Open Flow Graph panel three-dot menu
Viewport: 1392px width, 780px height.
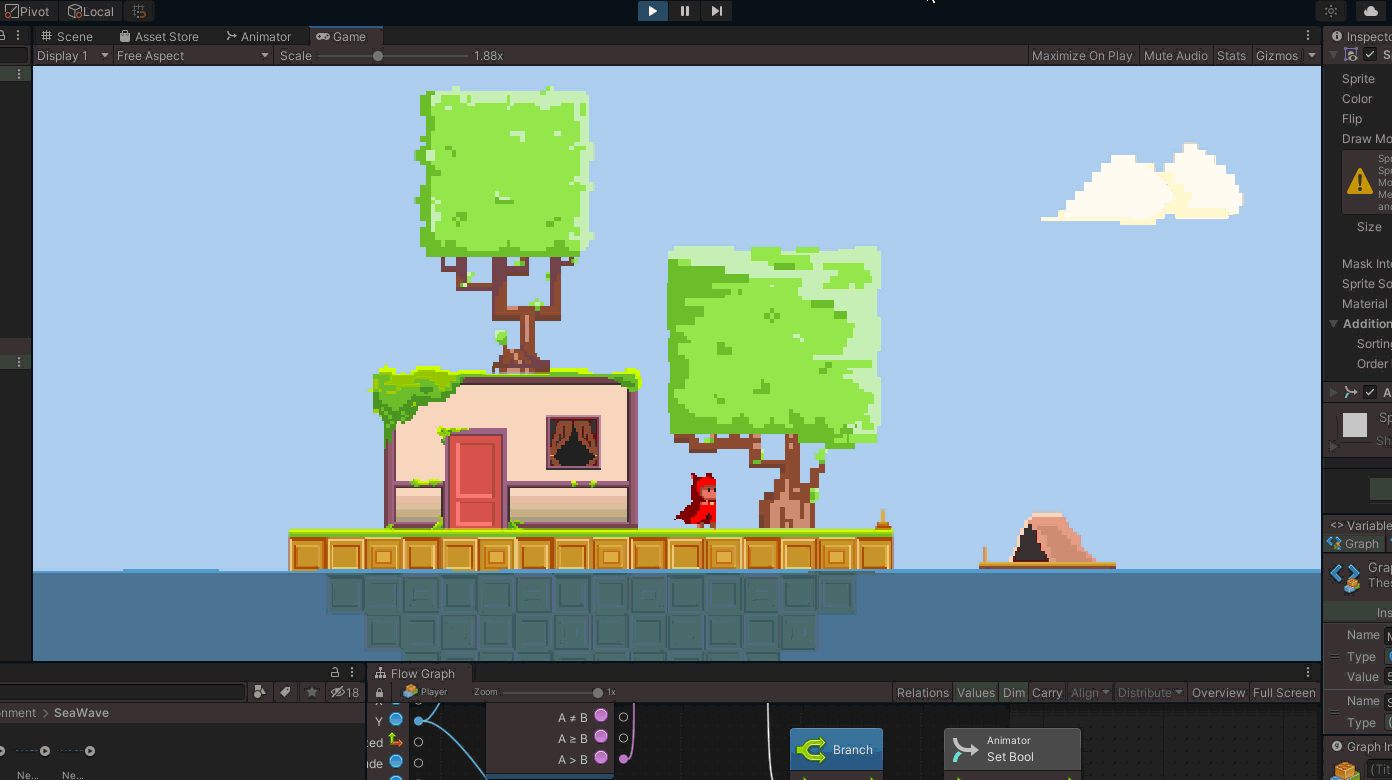[x=1308, y=673]
